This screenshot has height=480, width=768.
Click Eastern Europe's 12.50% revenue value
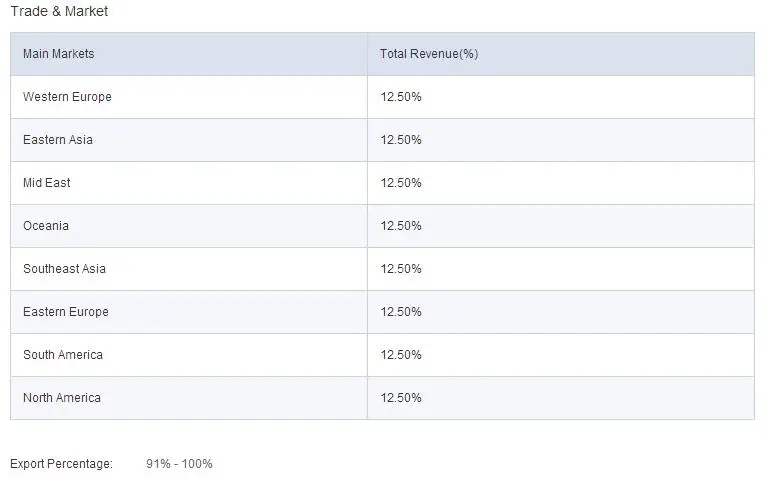[401, 312]
